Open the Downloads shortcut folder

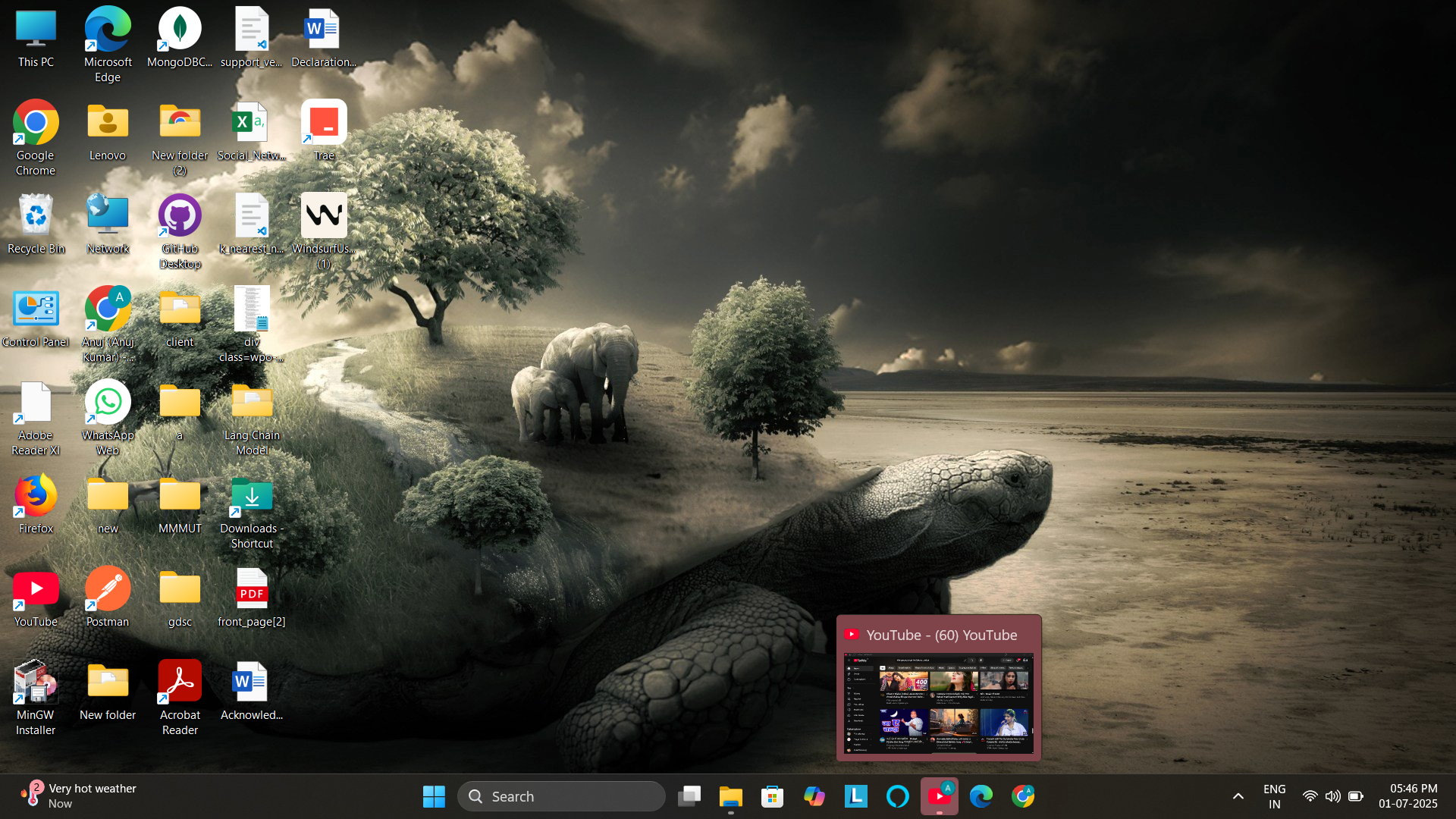pos(252,497)
